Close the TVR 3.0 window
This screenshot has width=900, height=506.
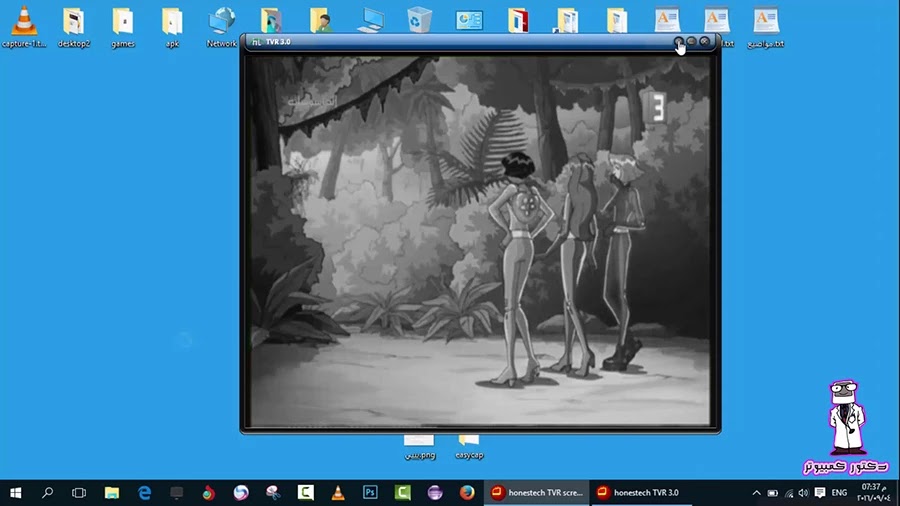(x=705, y=41)
